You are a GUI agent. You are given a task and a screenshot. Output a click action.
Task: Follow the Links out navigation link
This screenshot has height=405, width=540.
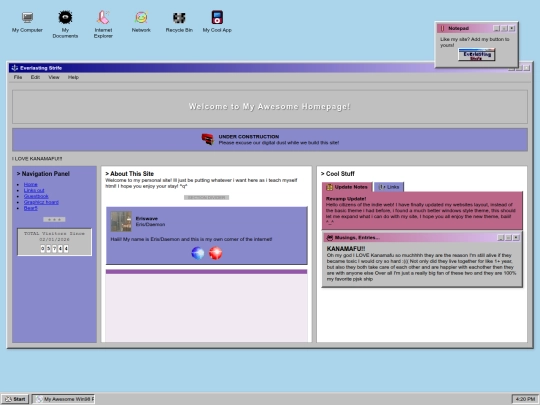click(x=34, y=190)
